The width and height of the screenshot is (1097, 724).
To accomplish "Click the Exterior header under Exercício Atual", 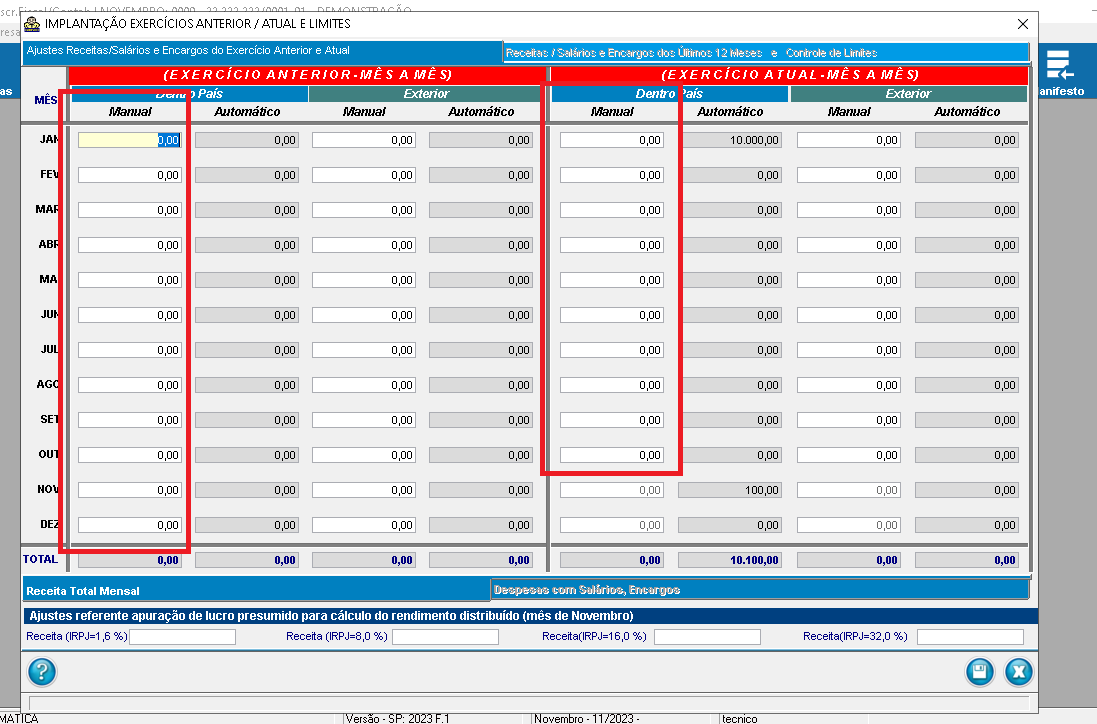I will point(908,94).
